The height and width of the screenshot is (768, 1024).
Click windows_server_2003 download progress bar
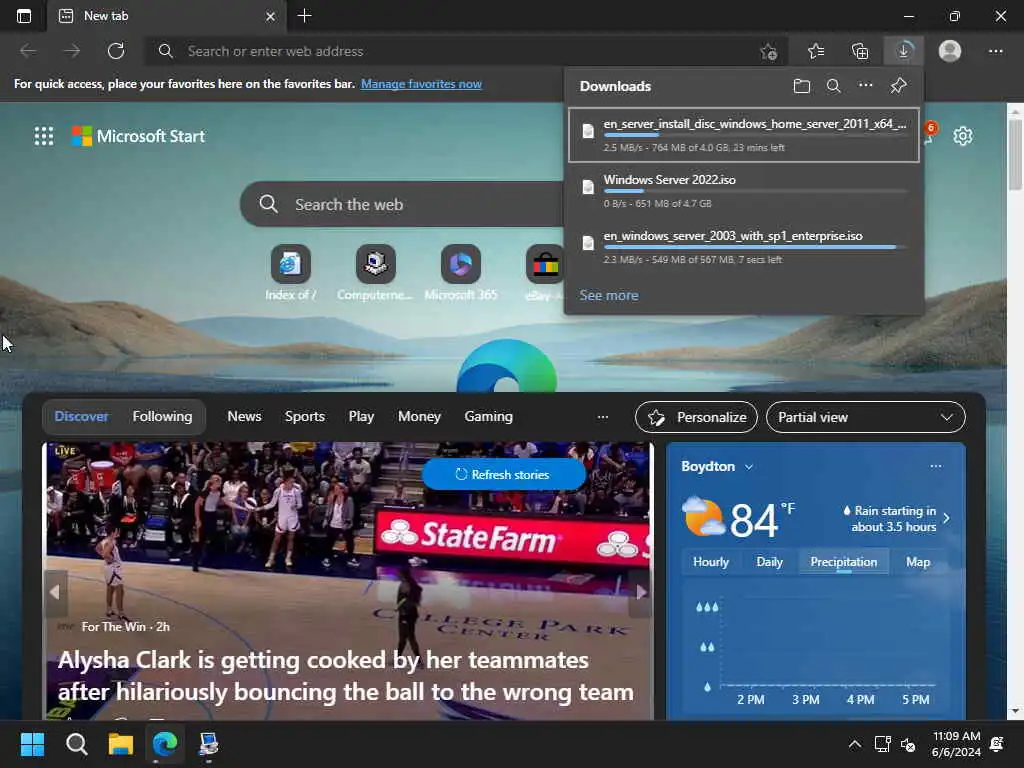tap(756, 248)
